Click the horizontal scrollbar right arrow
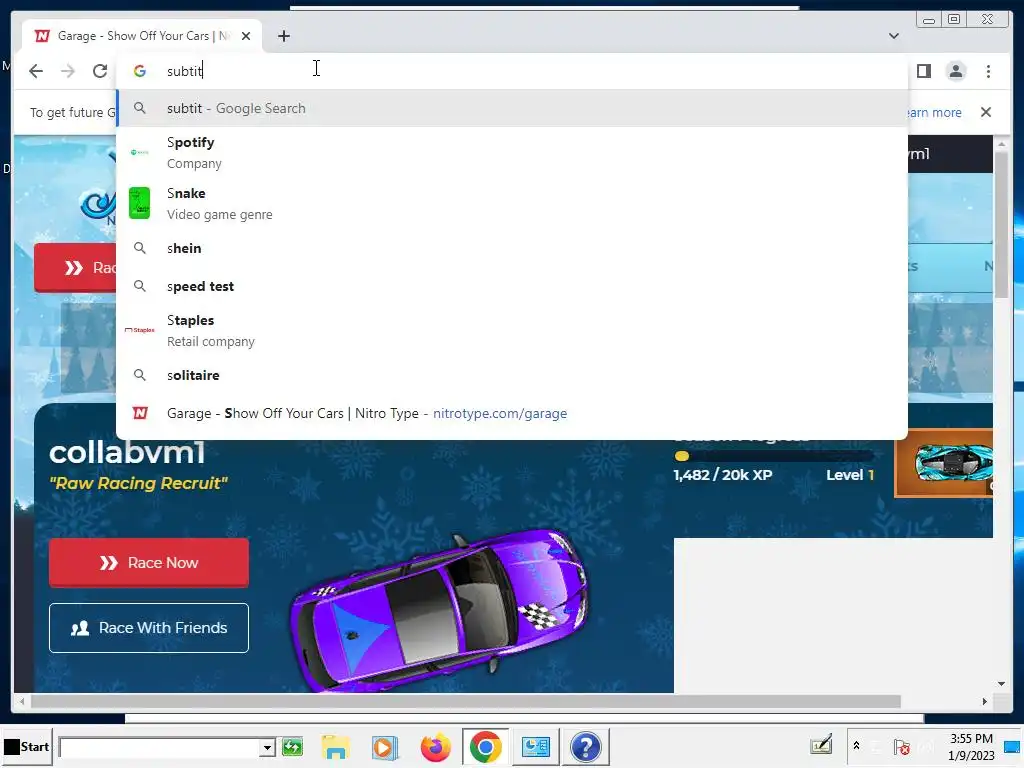The image size is (1024, 768). 985,701
